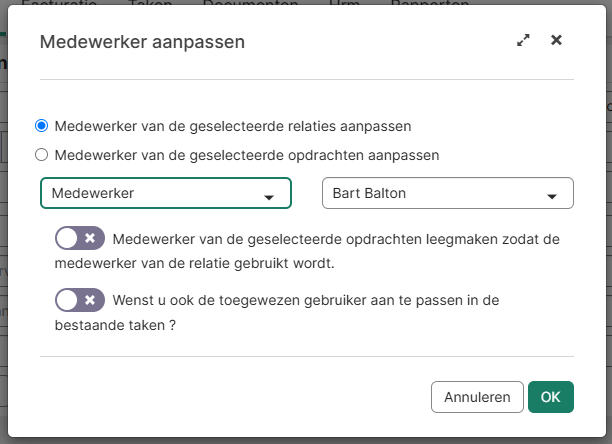
Task: Click the Annuleren button
Action: [x=477, y=397]
